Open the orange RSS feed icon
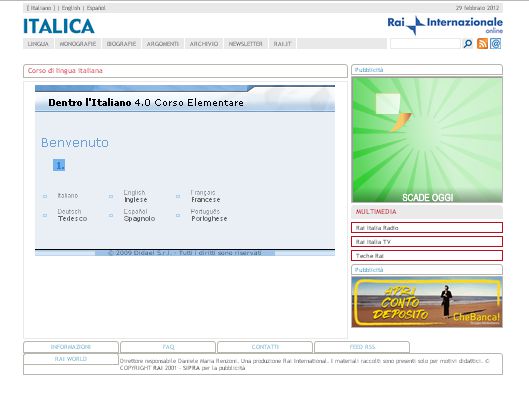529x396 pixels. point(482,44)
